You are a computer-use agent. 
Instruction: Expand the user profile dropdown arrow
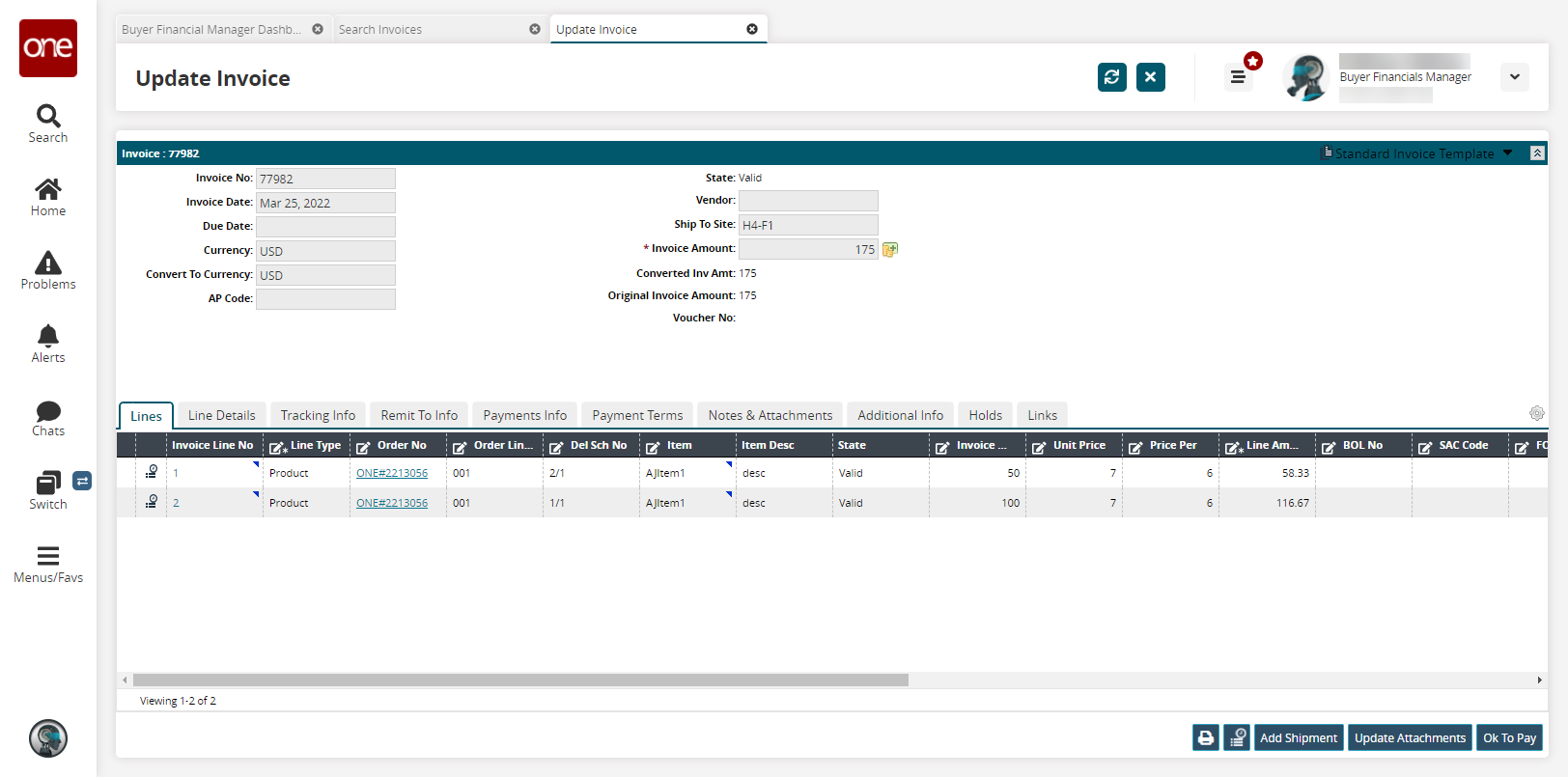point(1514,77)
